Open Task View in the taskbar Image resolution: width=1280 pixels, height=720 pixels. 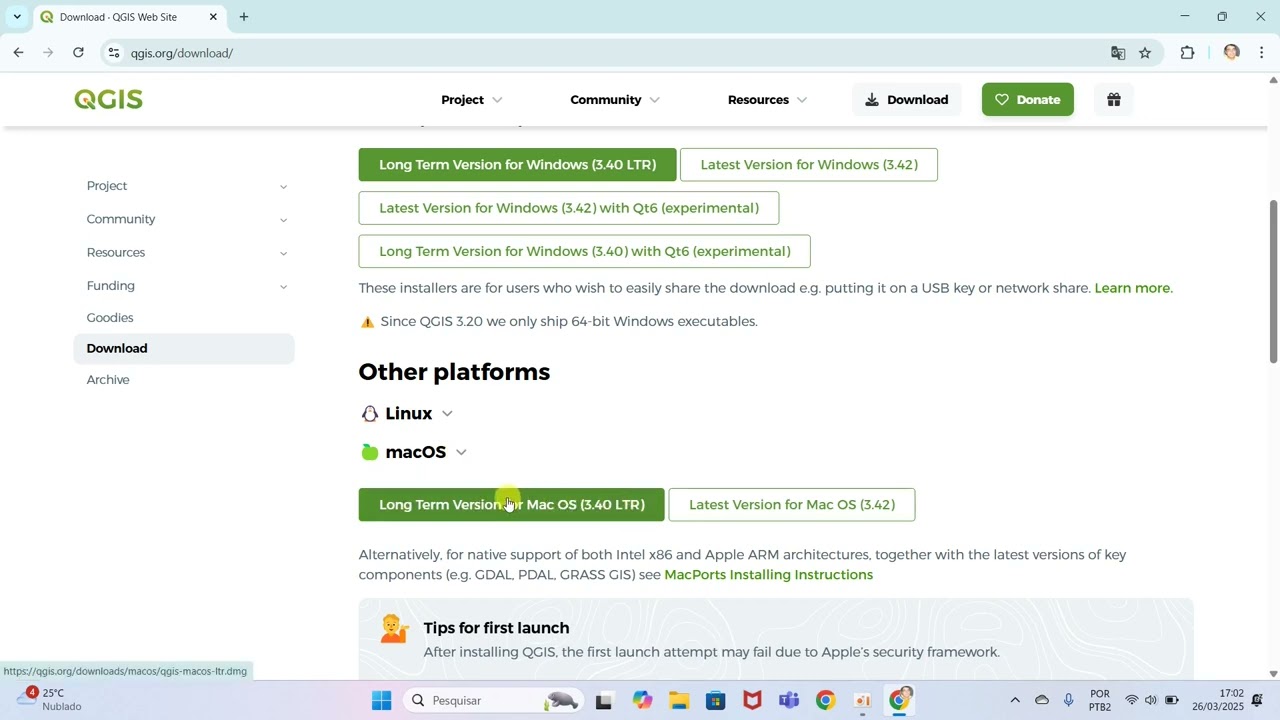(x=603, y=700)
